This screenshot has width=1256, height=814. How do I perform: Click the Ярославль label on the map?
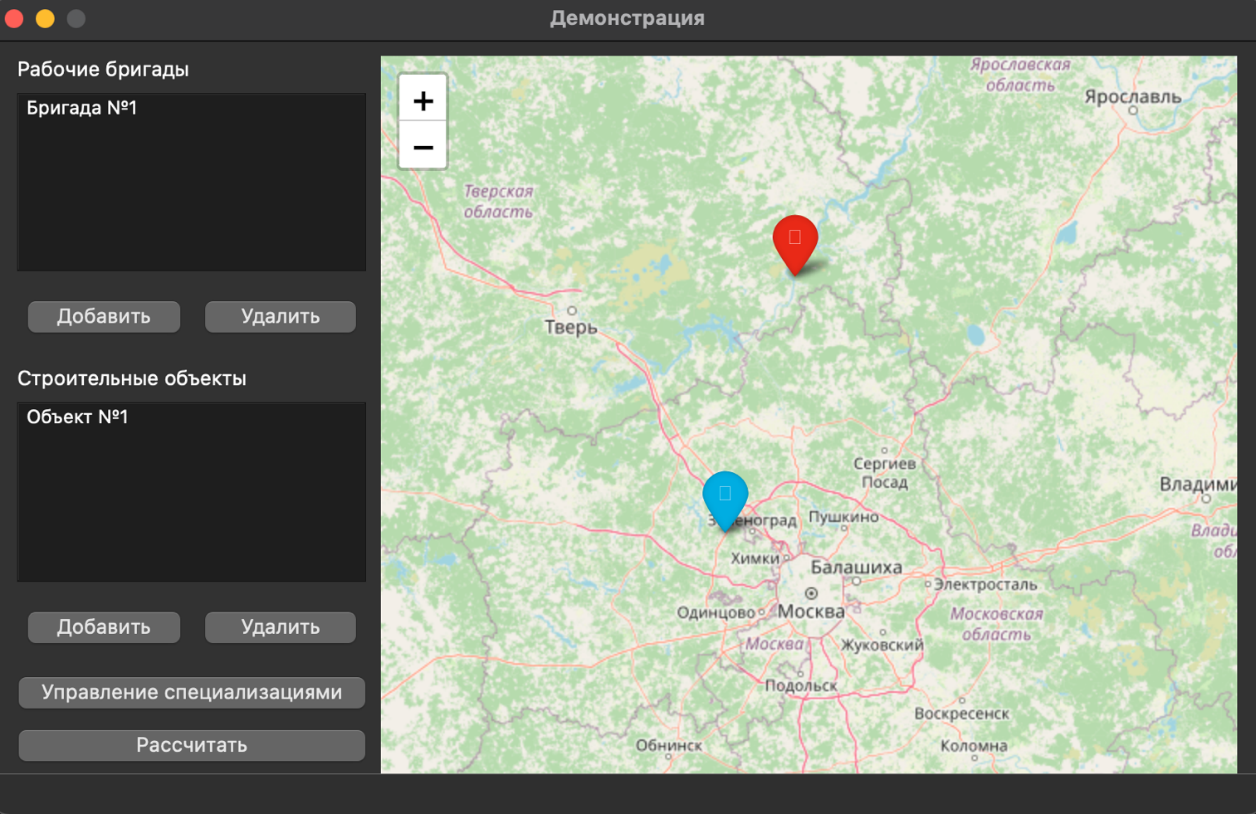coord(1132,97)
